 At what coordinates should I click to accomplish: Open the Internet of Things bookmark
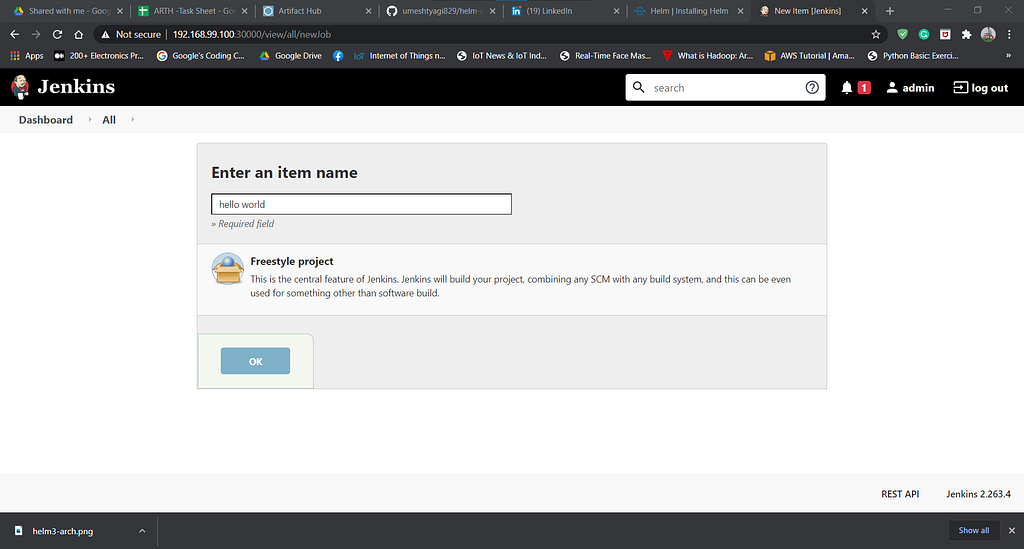click(x=400, y=56)
